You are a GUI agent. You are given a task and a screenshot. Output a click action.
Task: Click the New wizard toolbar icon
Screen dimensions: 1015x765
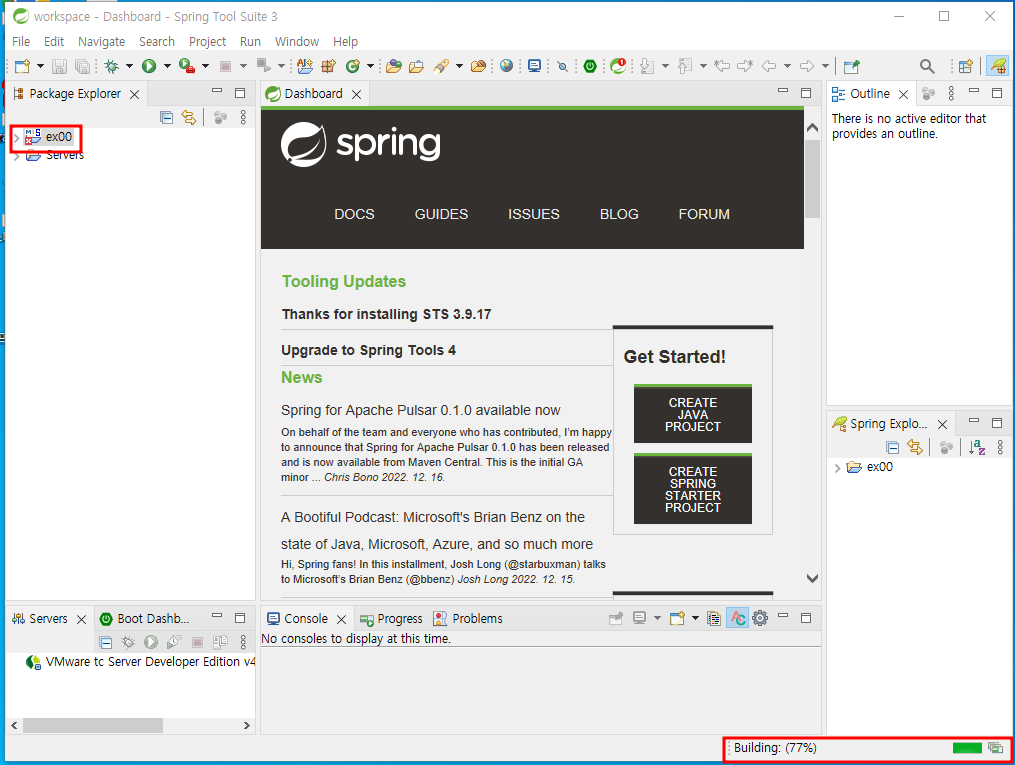tap(23, 66)
